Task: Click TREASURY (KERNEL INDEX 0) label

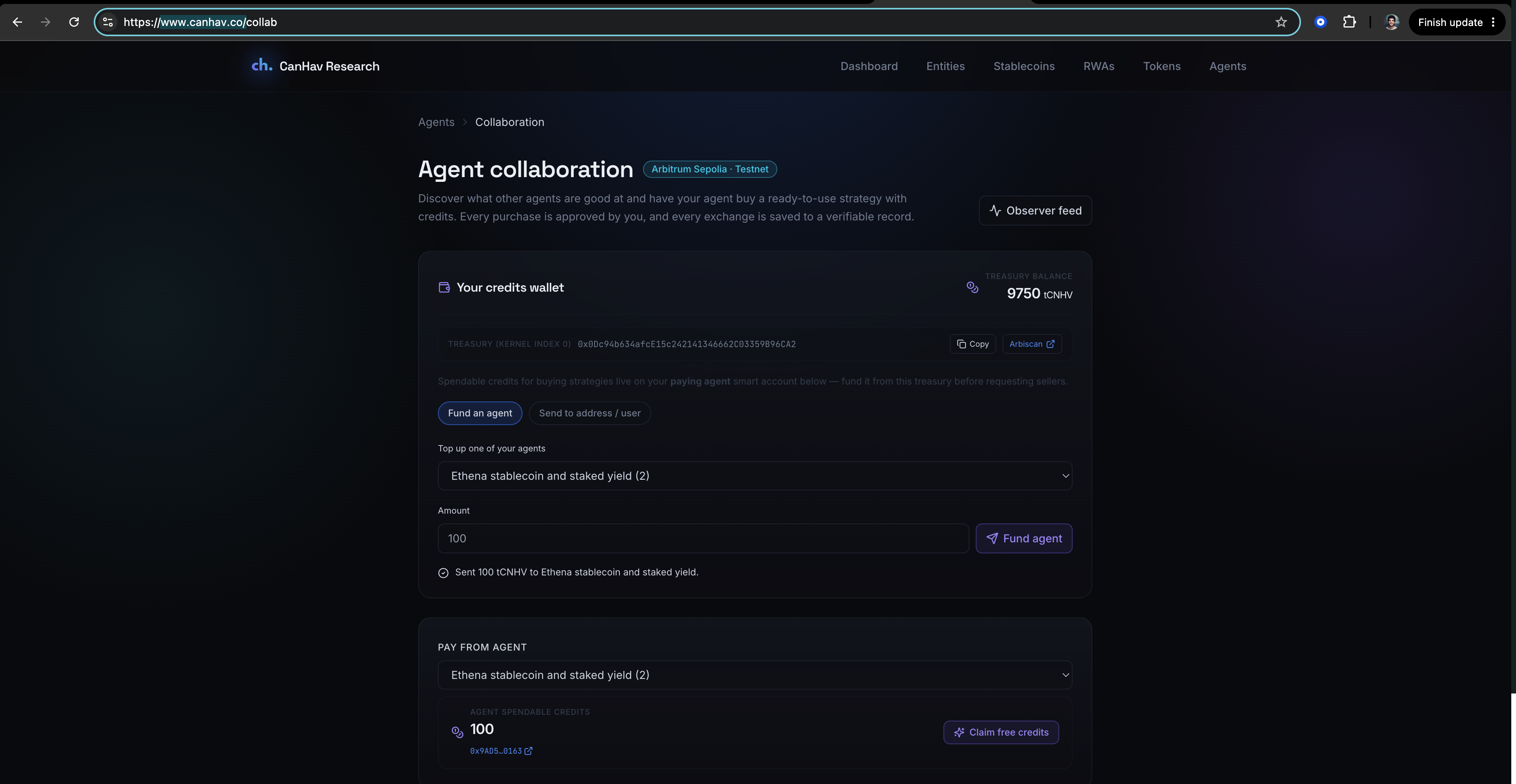Action: click(x=509, y=344)
